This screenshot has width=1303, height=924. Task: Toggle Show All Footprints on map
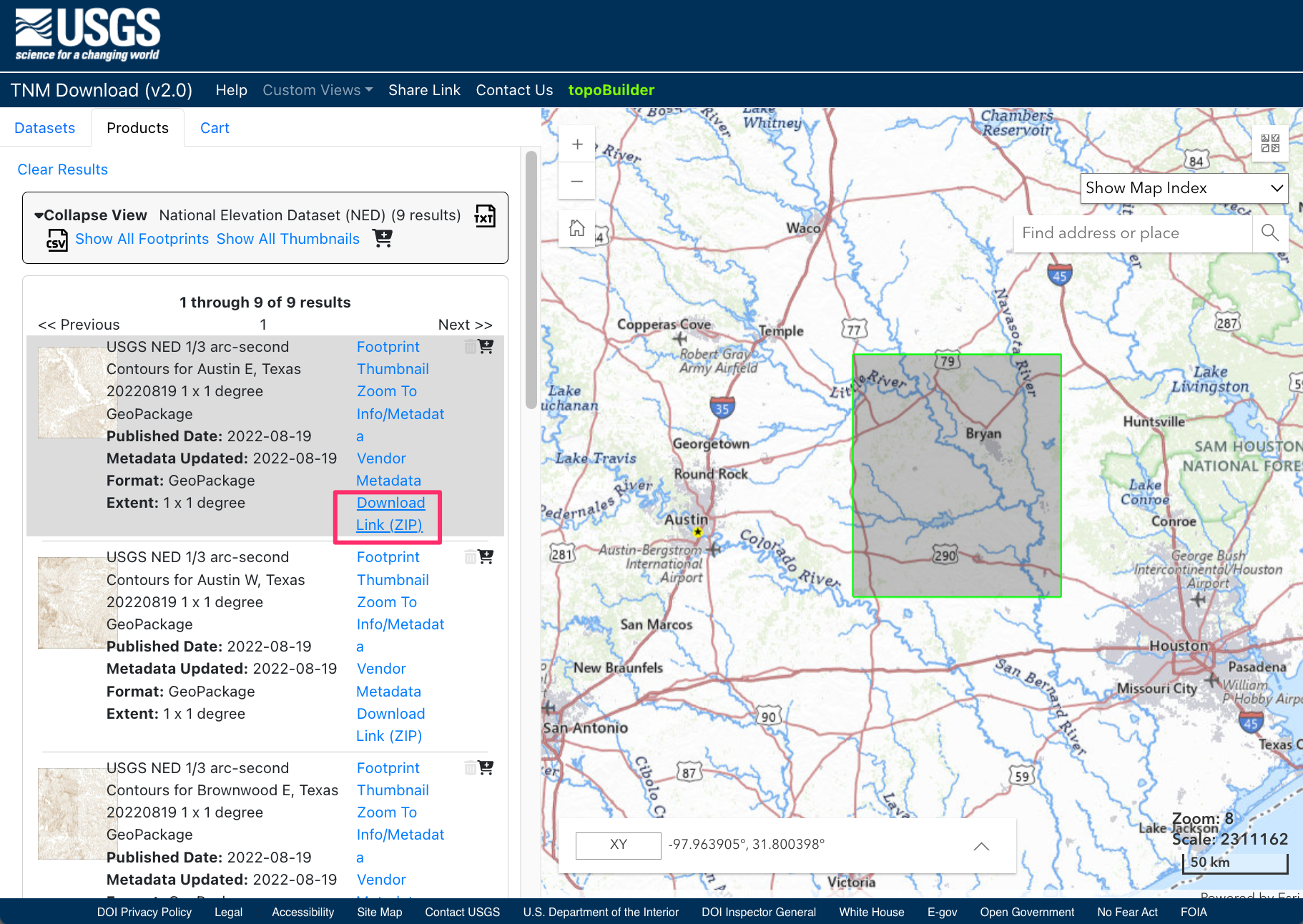point(142,239)
